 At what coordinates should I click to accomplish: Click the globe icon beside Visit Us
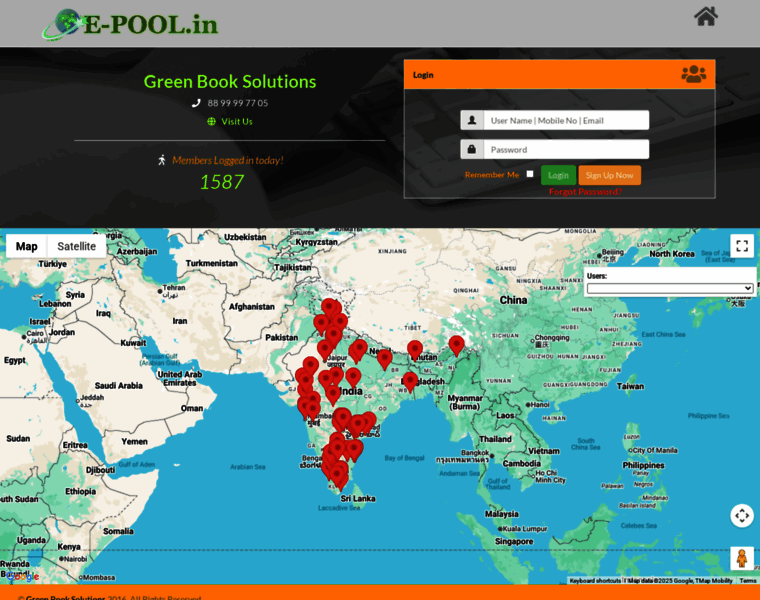point(211,121)
